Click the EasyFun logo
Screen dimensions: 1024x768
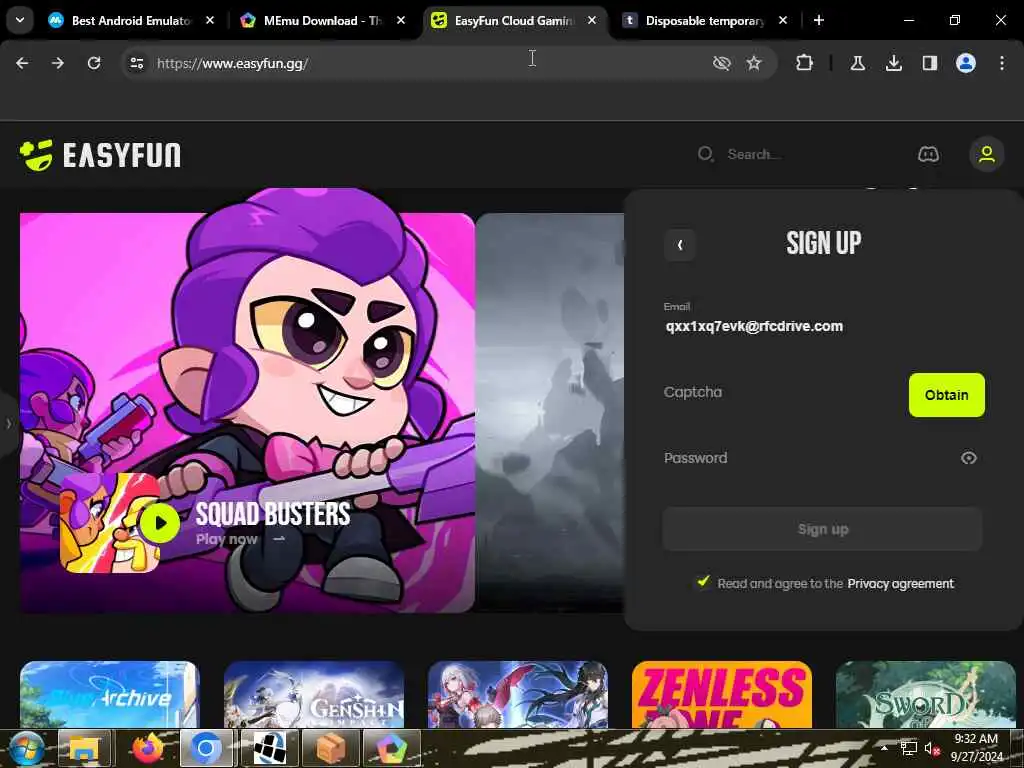click(x=100, y=155)
